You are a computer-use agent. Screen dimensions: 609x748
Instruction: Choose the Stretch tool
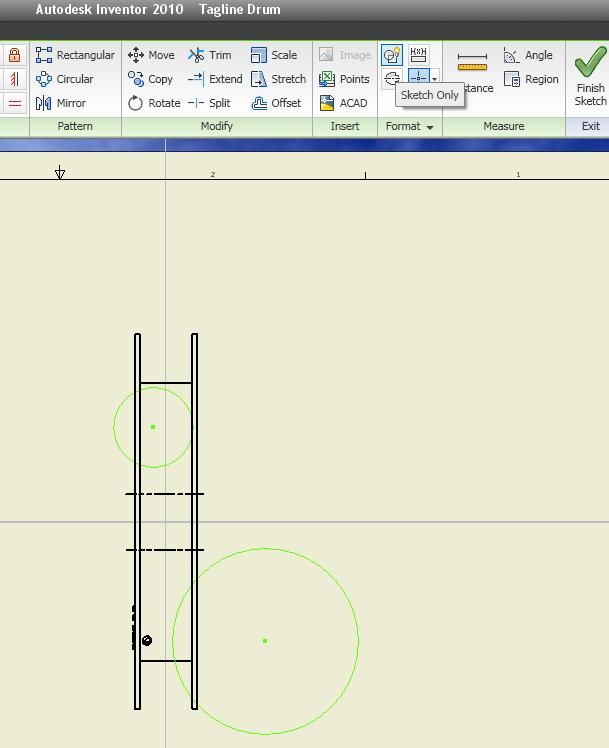(278, 79)
